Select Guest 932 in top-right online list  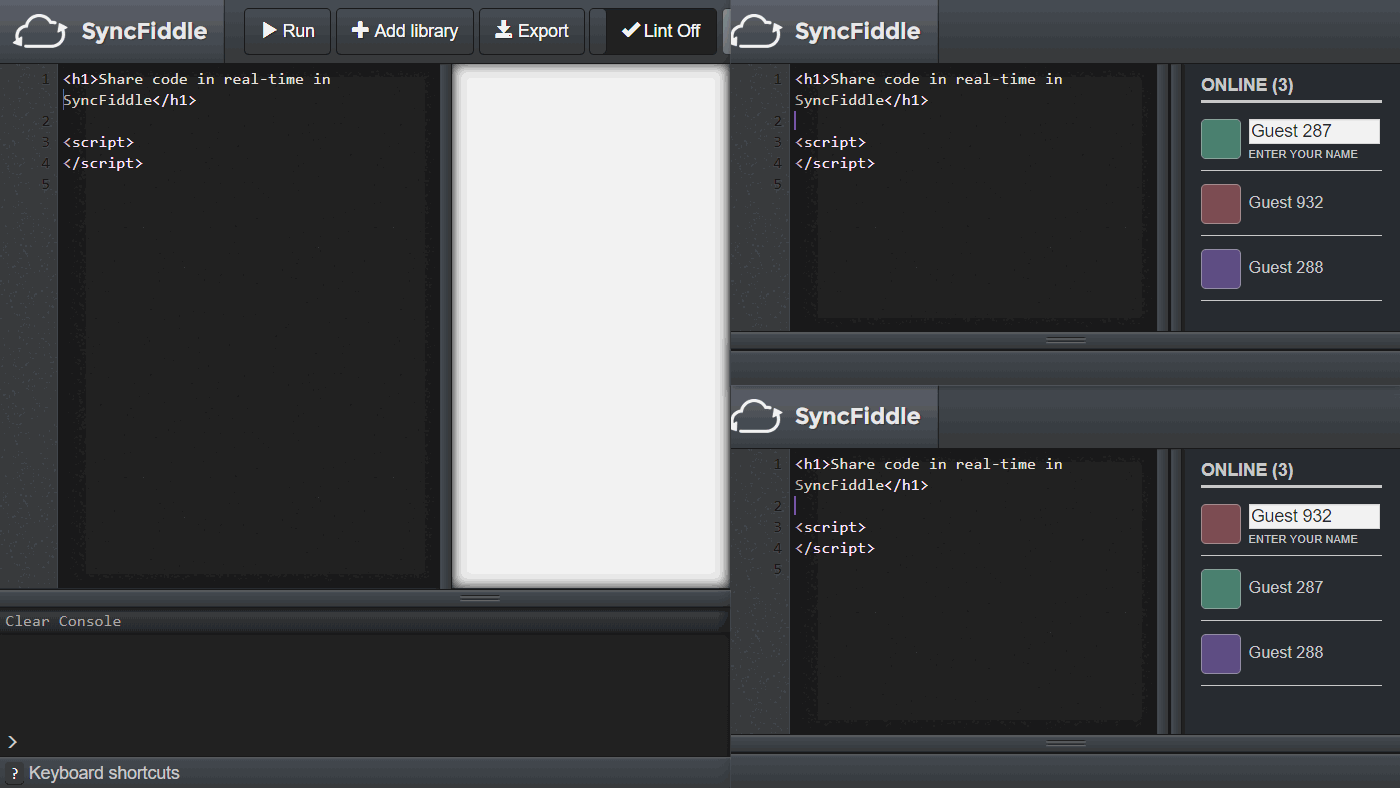1286,202
